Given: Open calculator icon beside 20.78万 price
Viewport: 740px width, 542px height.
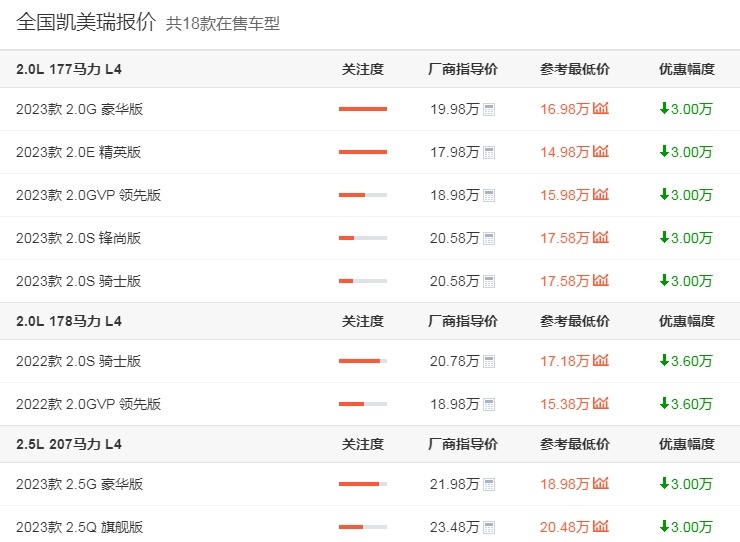Looking at the screenshot, I should [489, 362].
